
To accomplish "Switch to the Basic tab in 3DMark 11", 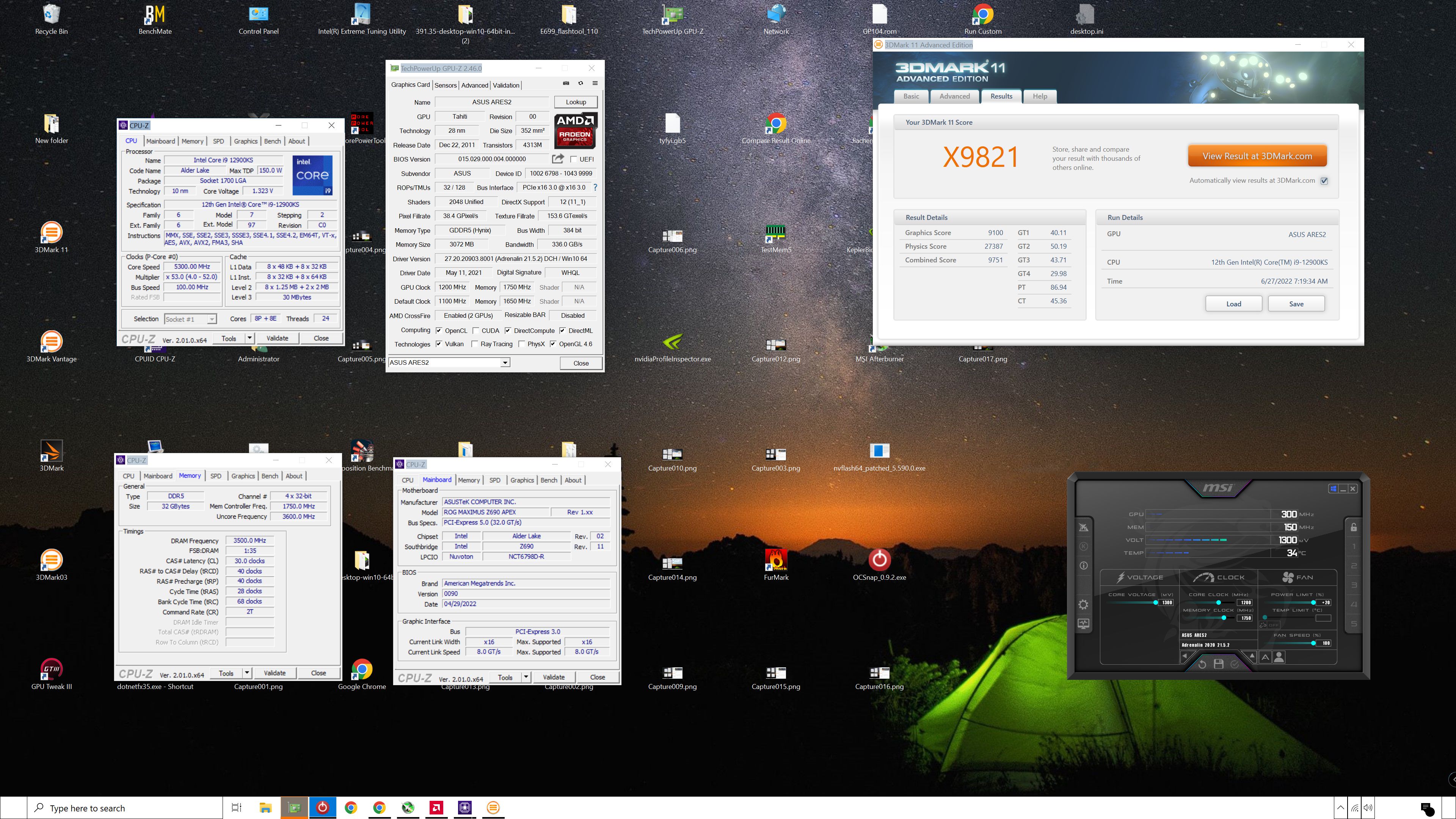I will pos(911,96).
